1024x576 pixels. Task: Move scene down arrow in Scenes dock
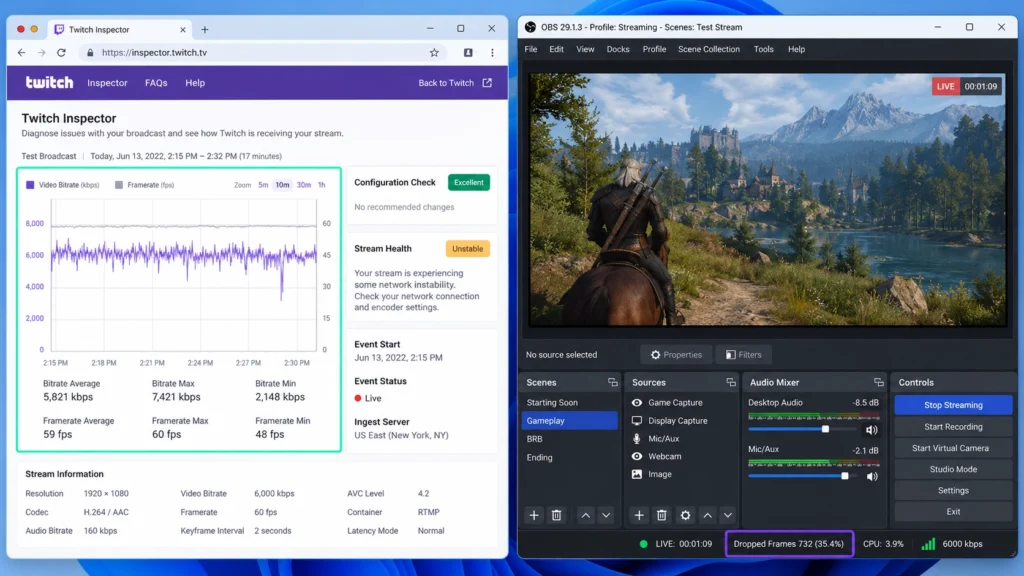[x=606, y=515]
